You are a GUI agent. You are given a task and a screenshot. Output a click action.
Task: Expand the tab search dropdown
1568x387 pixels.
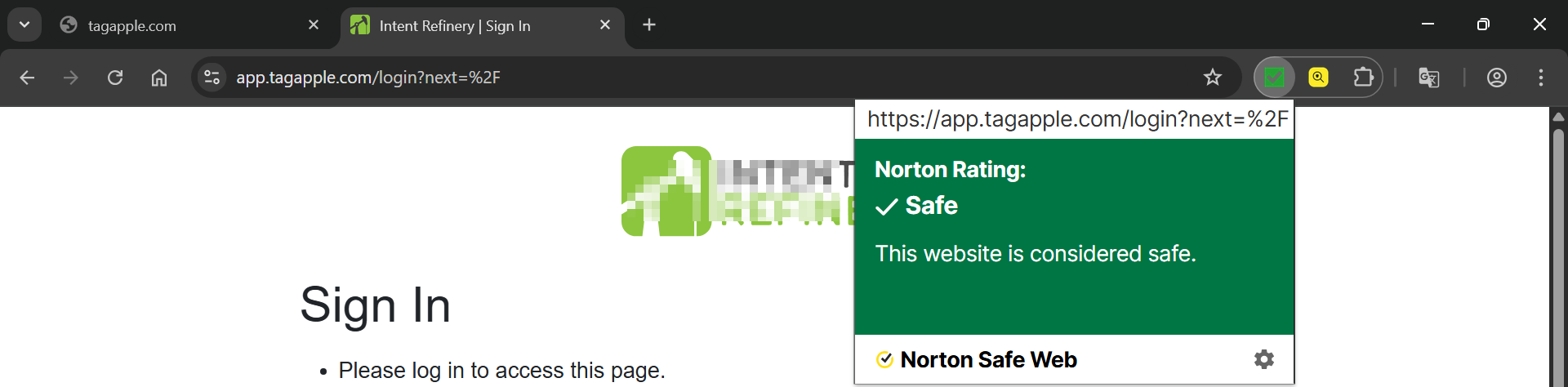click(24, 24)
